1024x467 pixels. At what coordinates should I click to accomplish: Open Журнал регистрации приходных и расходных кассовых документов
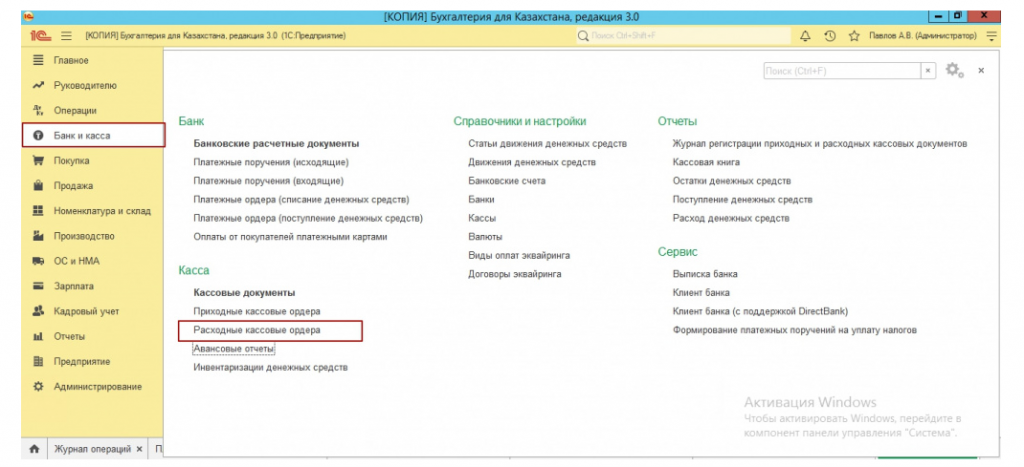click(x=820, y=144)
